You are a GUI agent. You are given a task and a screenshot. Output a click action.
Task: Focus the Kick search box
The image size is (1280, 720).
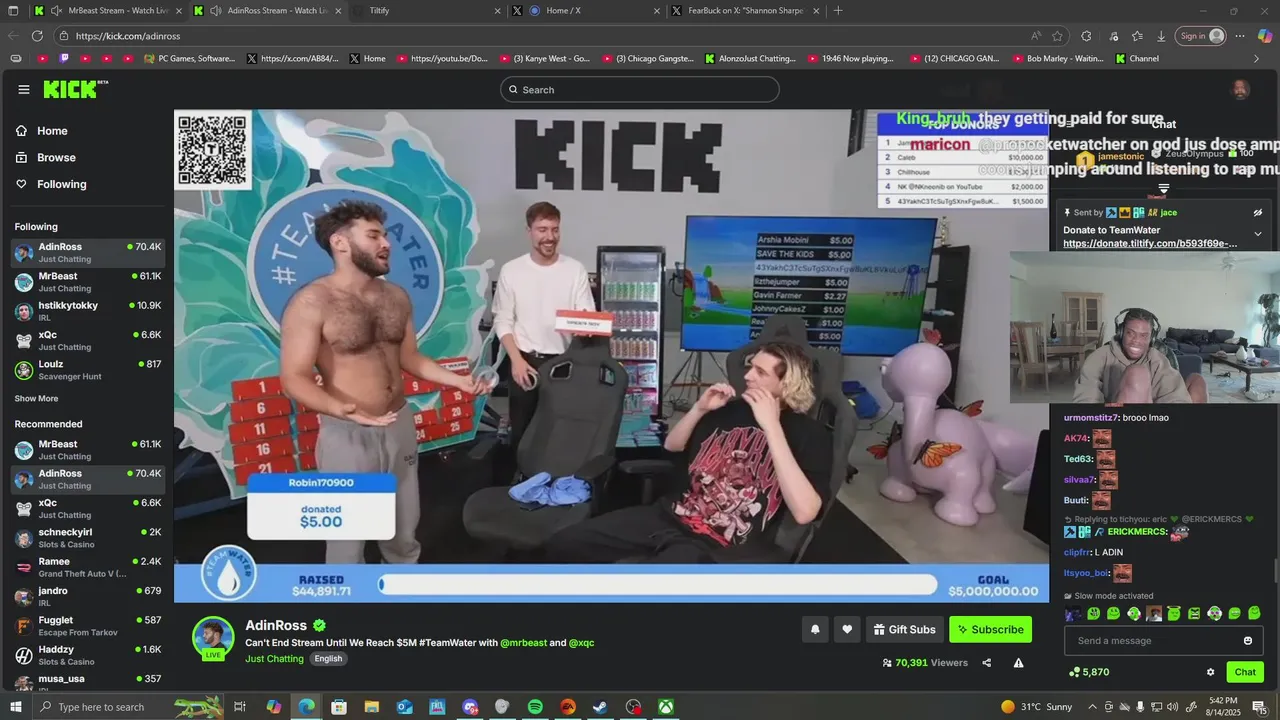point(640,90)
